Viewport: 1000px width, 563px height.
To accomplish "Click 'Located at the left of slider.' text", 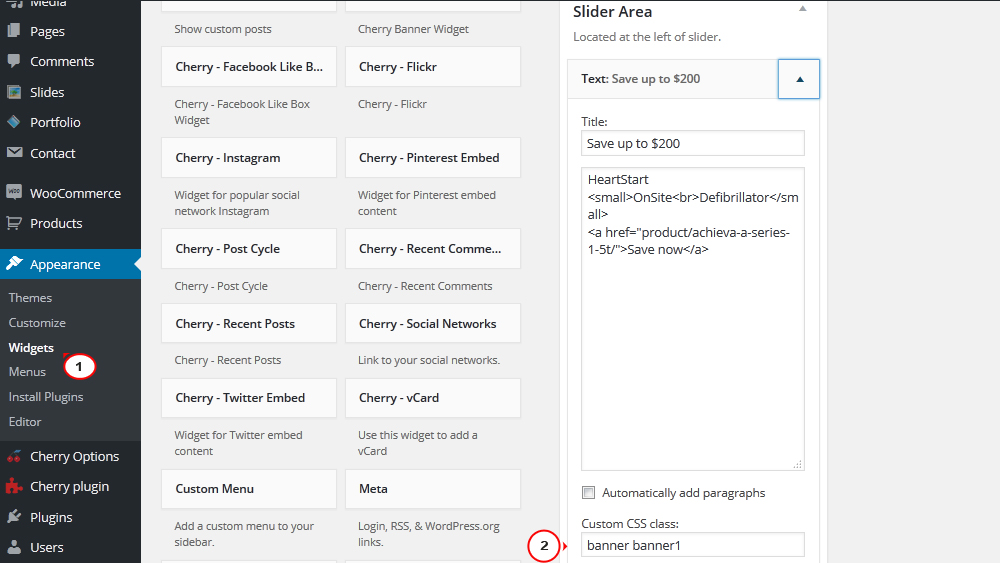I will click(647, 37).
